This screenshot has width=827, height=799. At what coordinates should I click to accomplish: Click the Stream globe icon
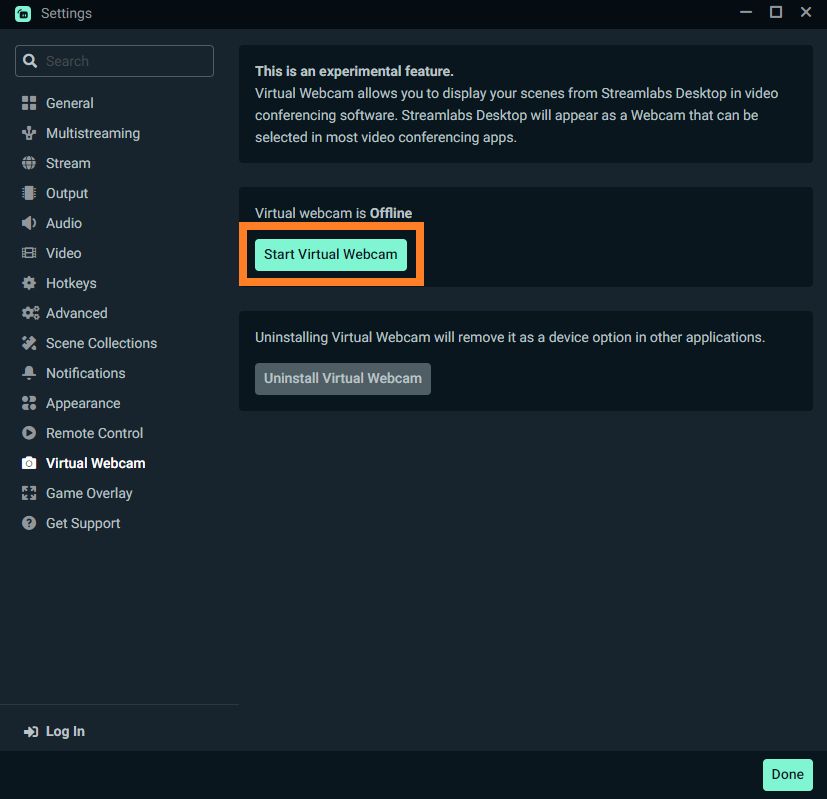(x=29, y=163)
